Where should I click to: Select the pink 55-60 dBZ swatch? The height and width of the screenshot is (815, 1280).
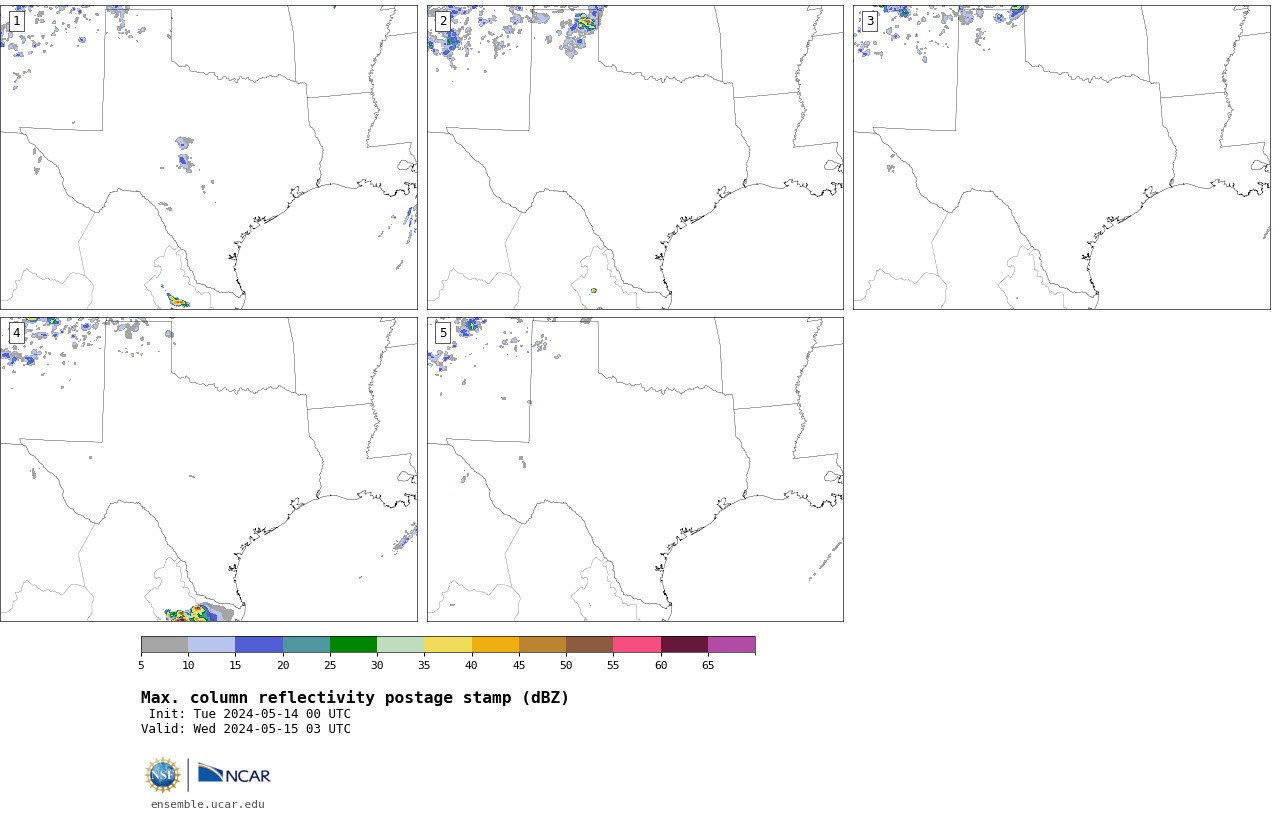click(637, 644)
